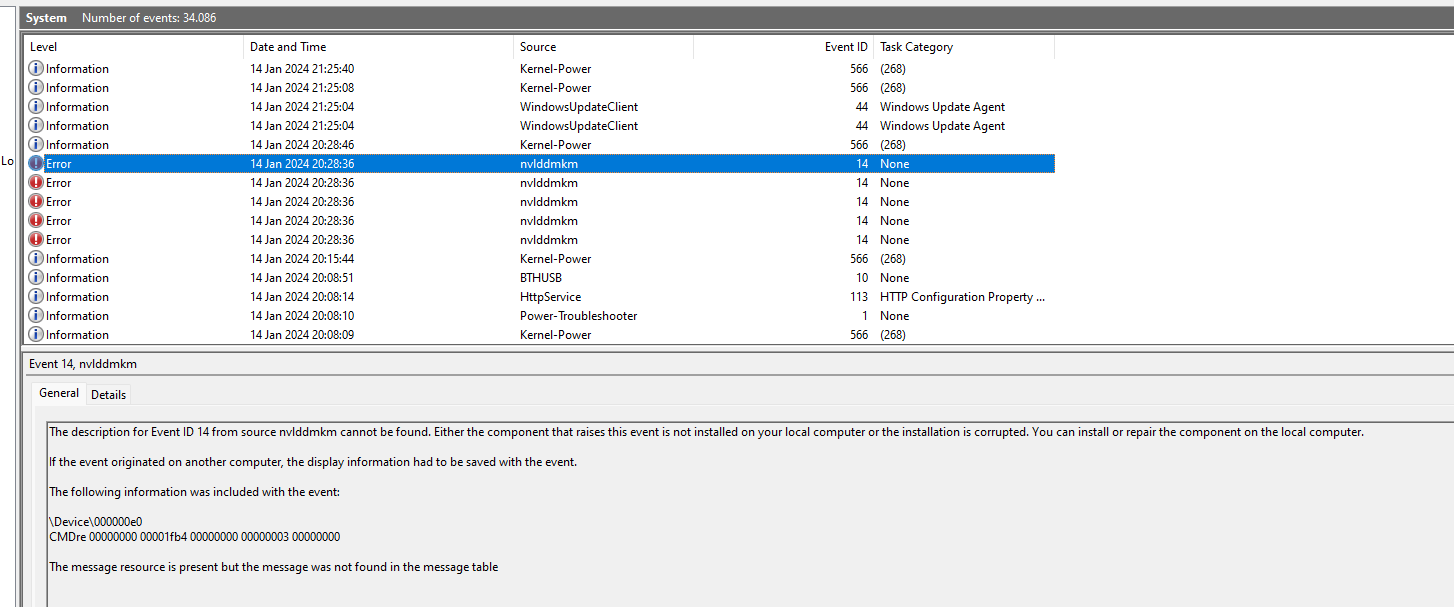This screenshot has width=1454, height=607.
Task: Click nvlddmkm in the highlighted error row
Action: click(x=549, y=164)
